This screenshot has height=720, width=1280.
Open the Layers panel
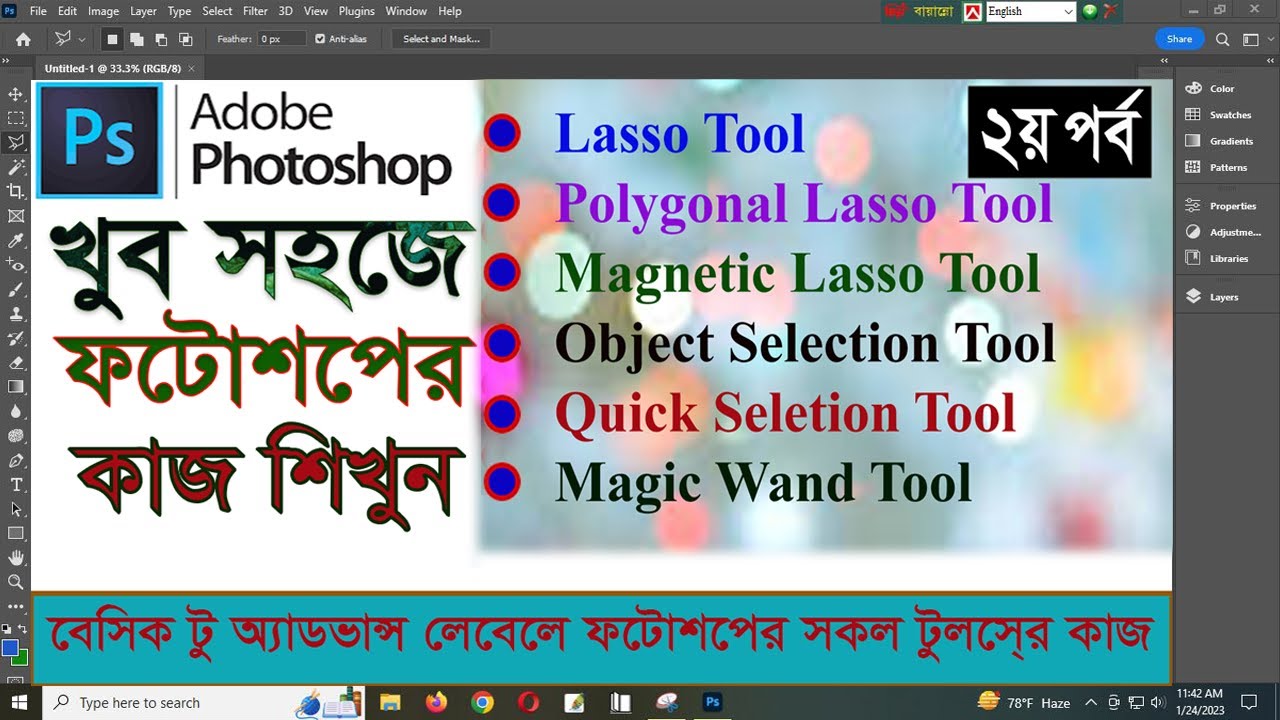coord(1212,297)
